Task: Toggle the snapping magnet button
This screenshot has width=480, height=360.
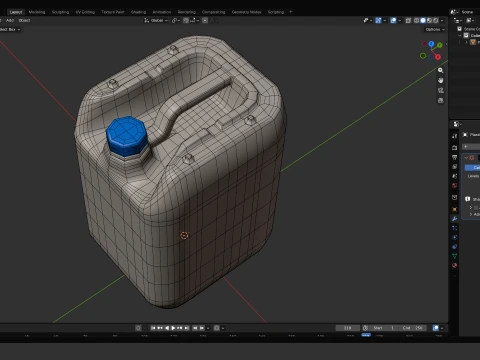Action: (186, 20)
